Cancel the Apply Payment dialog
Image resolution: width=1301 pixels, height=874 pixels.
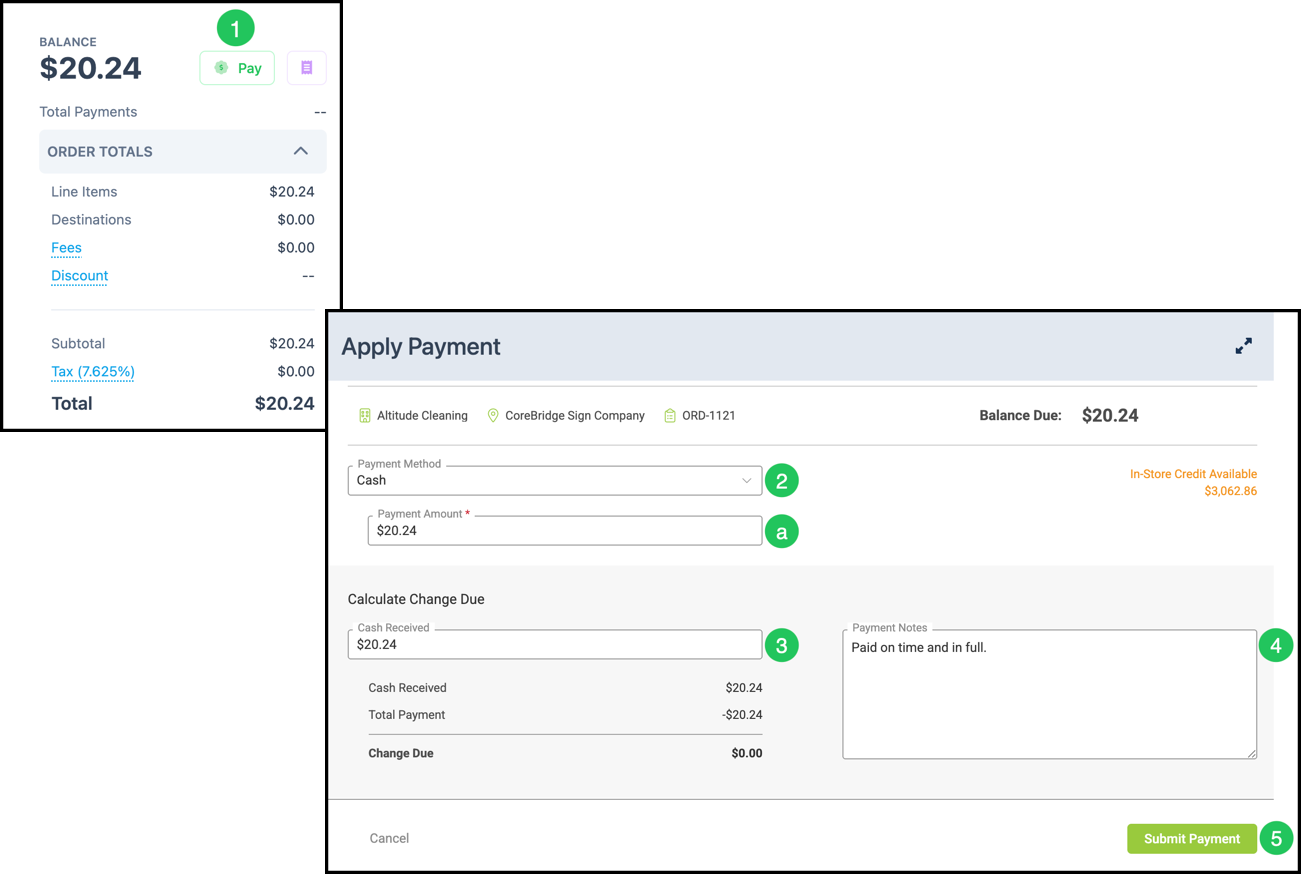389,838
